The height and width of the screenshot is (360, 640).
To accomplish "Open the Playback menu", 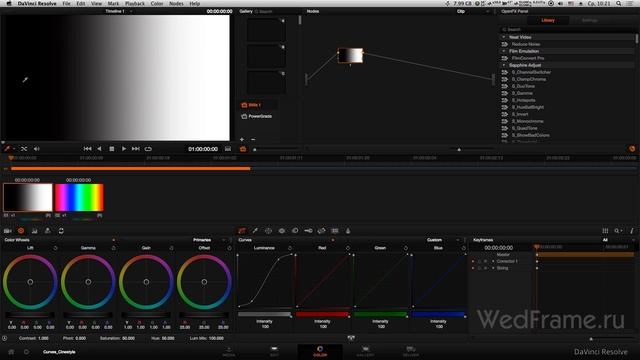I will [x=135, y=3].
